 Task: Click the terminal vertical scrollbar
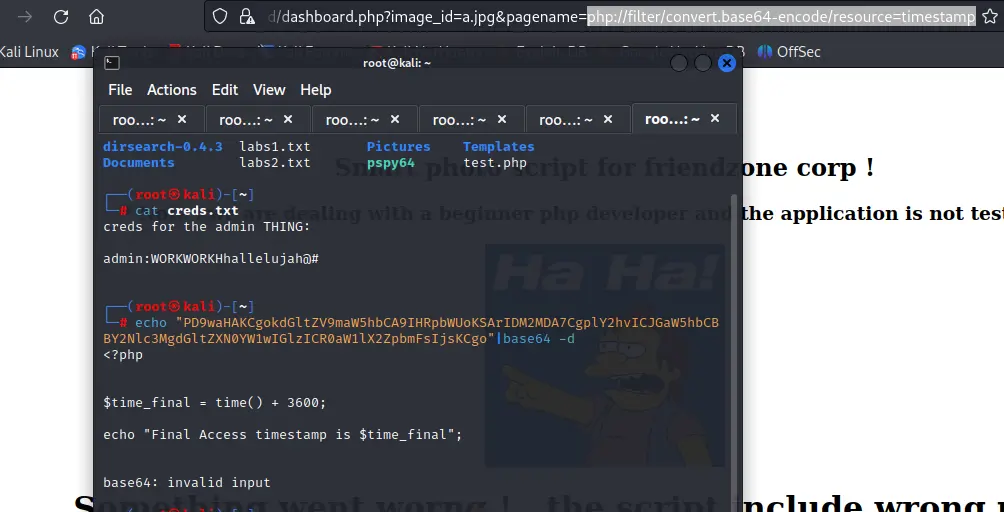tap(734, 352)
